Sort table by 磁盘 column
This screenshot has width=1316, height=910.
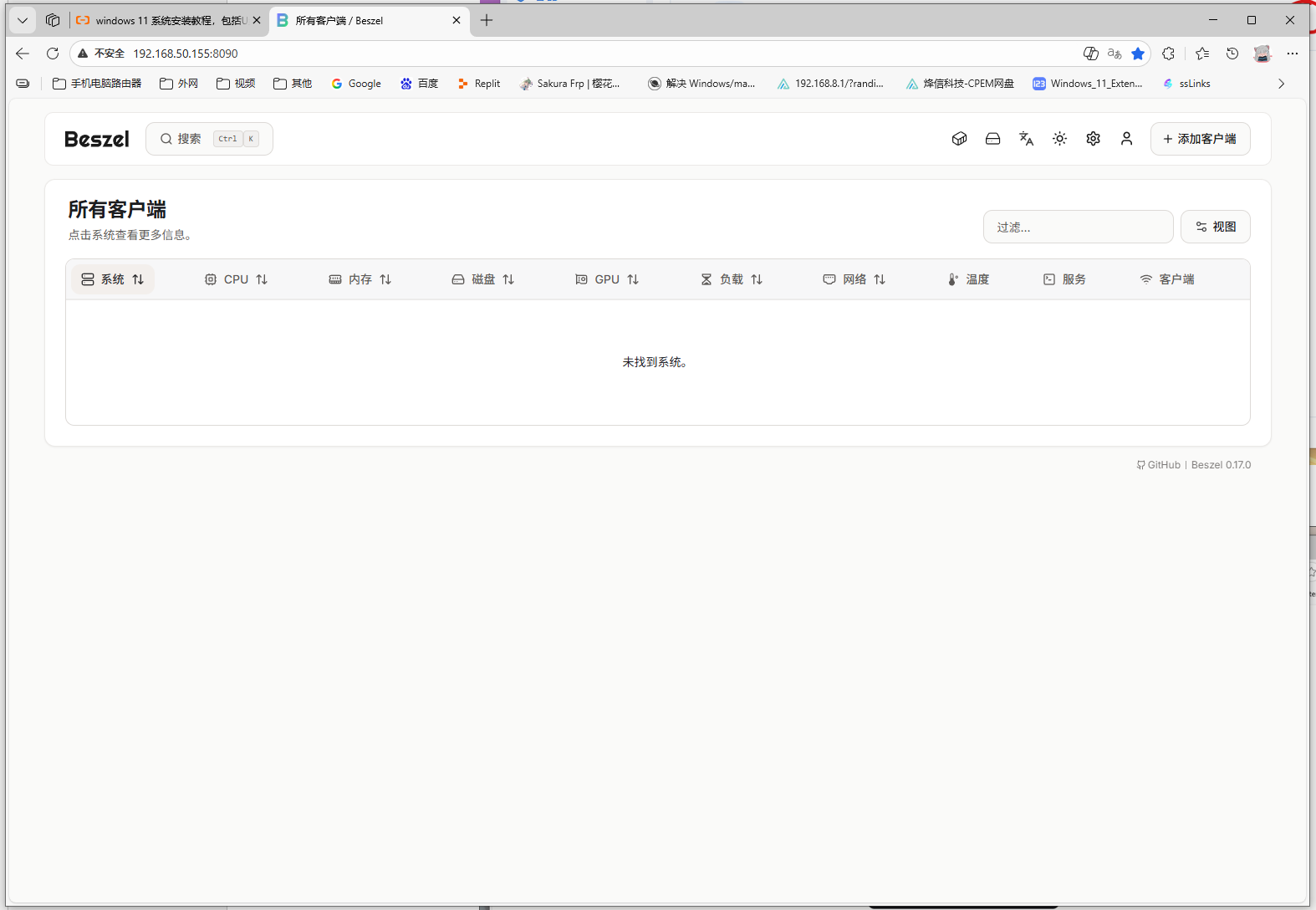click(x=483, y=279)
